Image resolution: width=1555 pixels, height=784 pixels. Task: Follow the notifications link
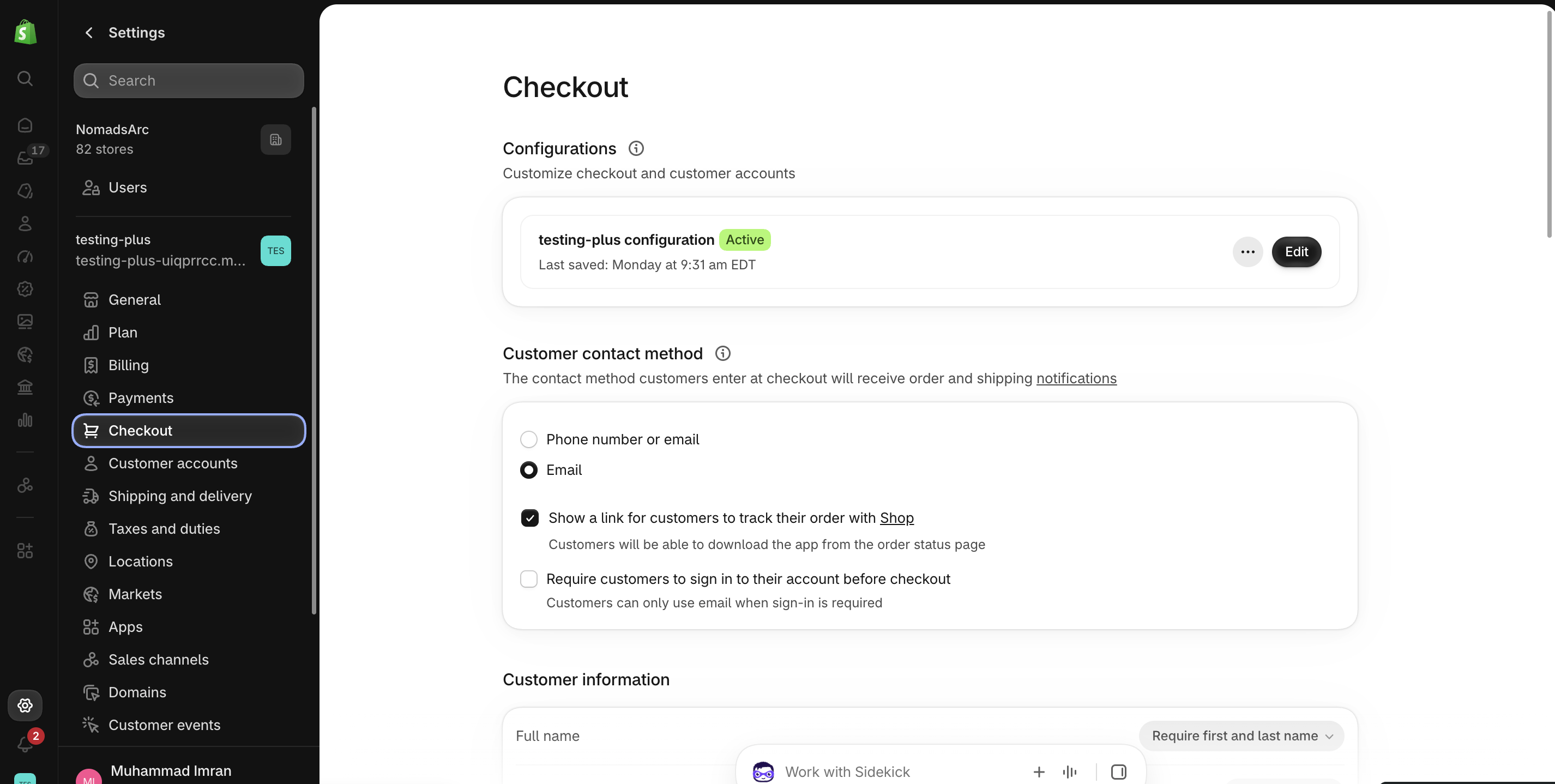[1076, 378]
